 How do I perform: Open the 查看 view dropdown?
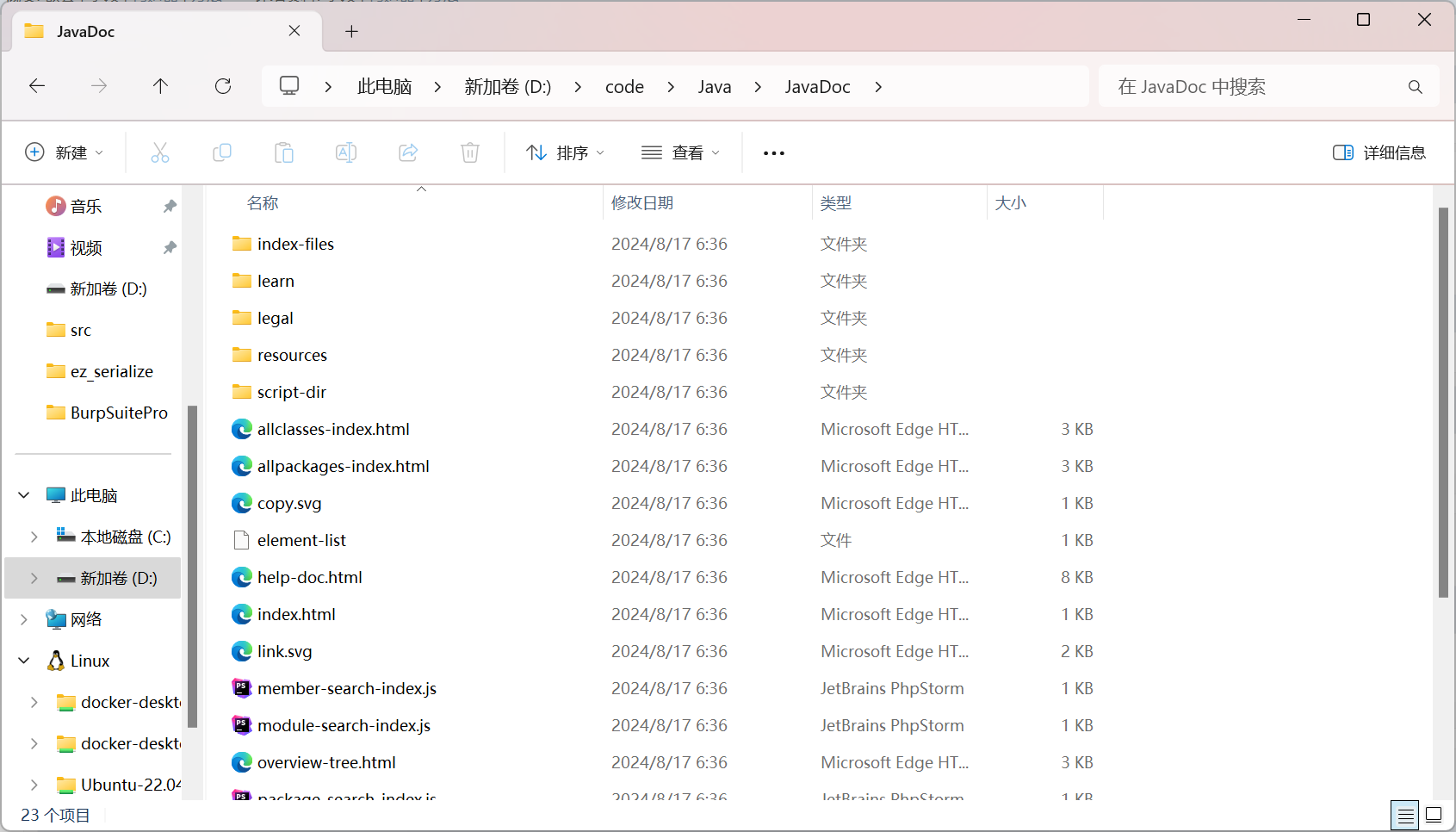680,152
